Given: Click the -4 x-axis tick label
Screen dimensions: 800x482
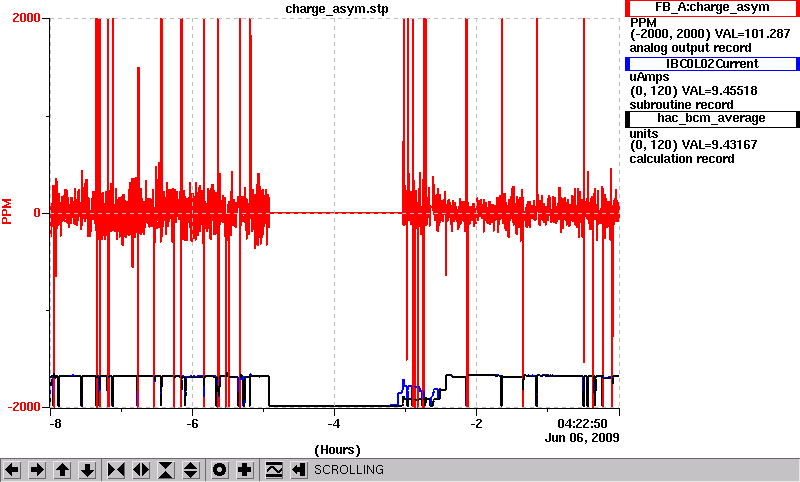Looking at the screenshot, I should point(334,424).
